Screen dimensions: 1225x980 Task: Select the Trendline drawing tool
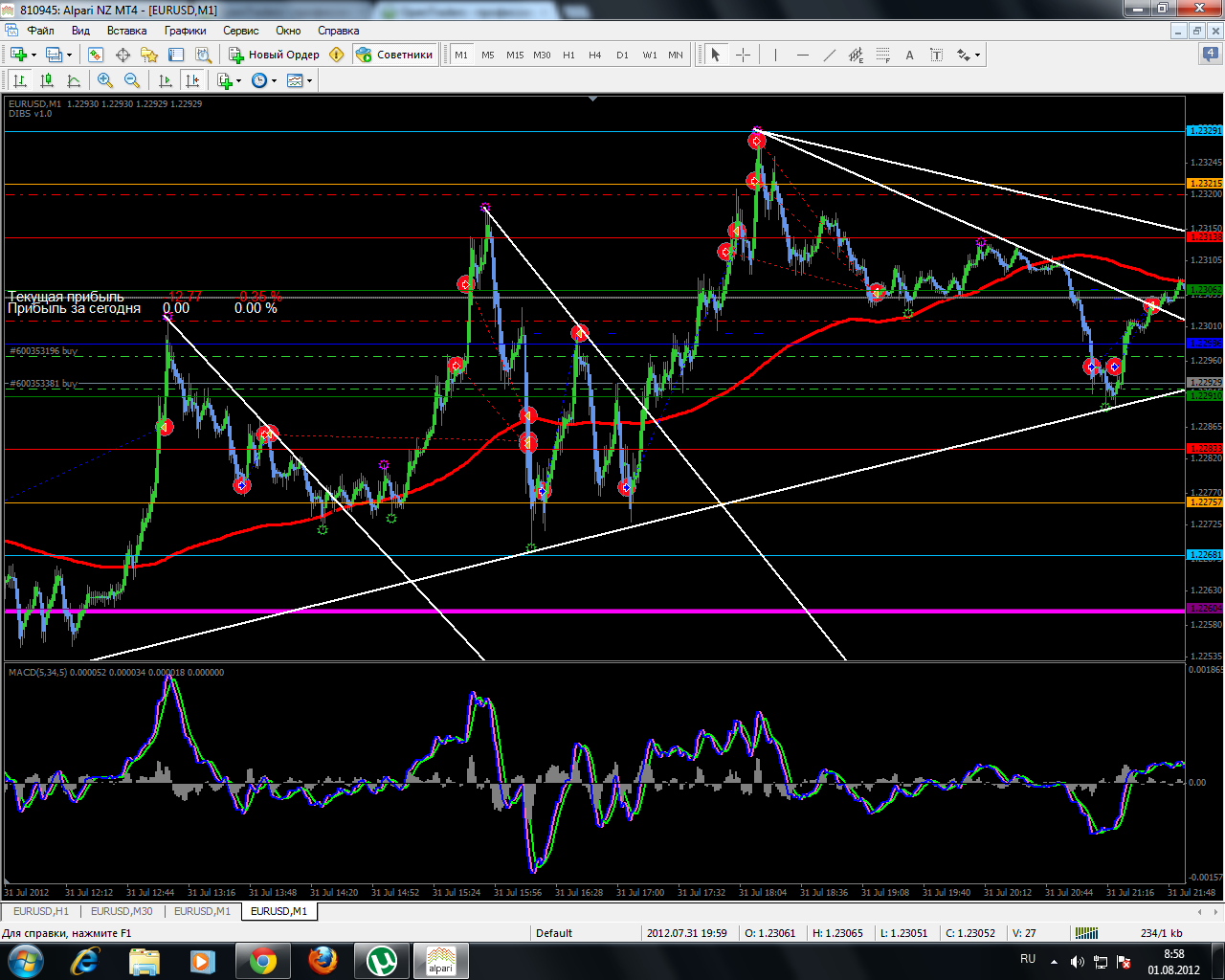pos(829,55)
